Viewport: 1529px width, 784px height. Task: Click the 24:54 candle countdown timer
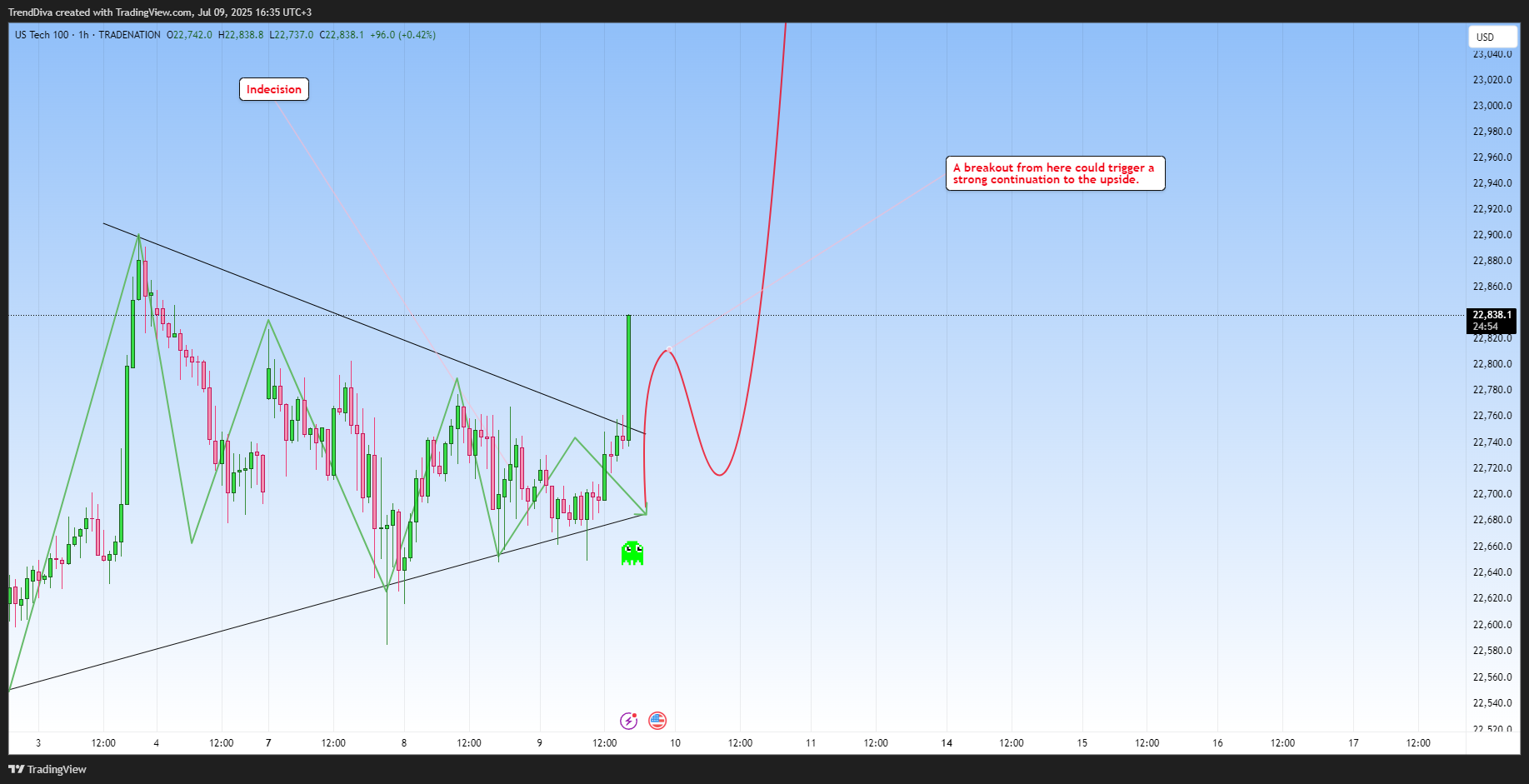1486,327
